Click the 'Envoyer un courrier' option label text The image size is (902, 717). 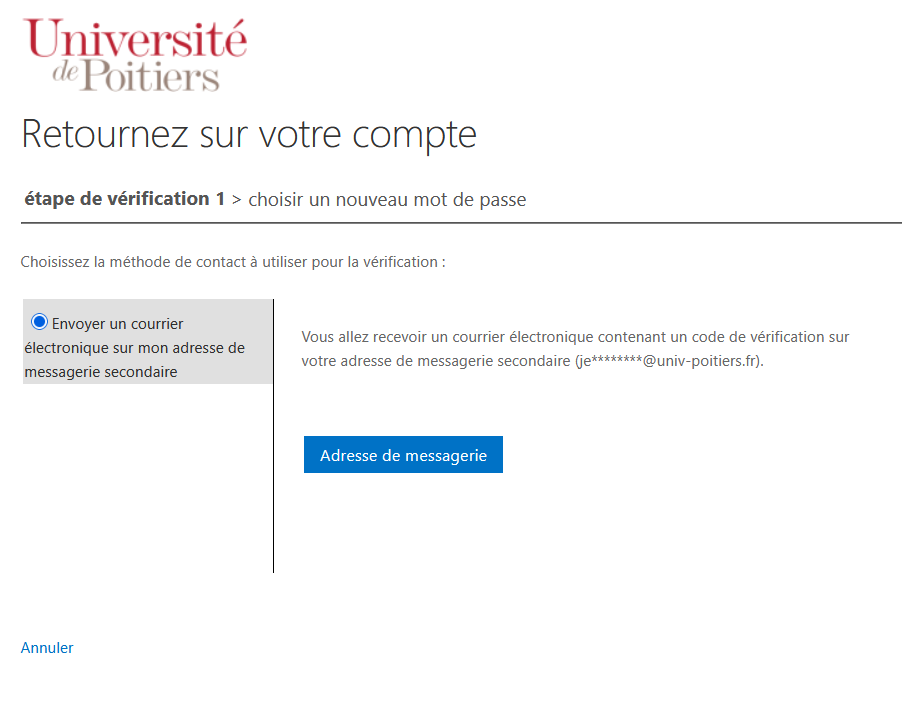pos(117,324)
